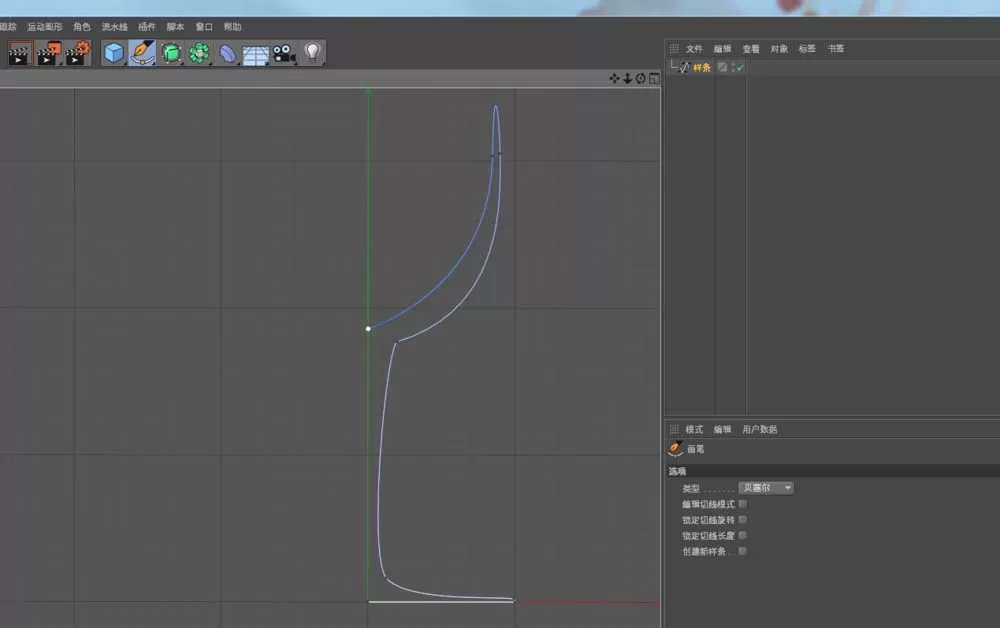Click the viewport rotate camera icon
Screen dimensions: 1000x628
(640, 78)
